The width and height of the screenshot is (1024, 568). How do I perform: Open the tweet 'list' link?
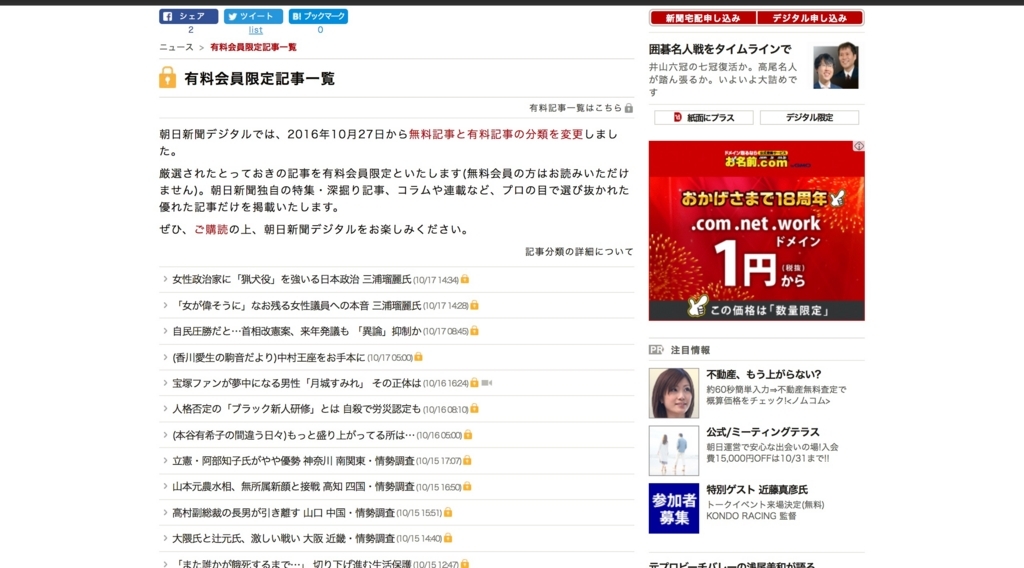255,30
